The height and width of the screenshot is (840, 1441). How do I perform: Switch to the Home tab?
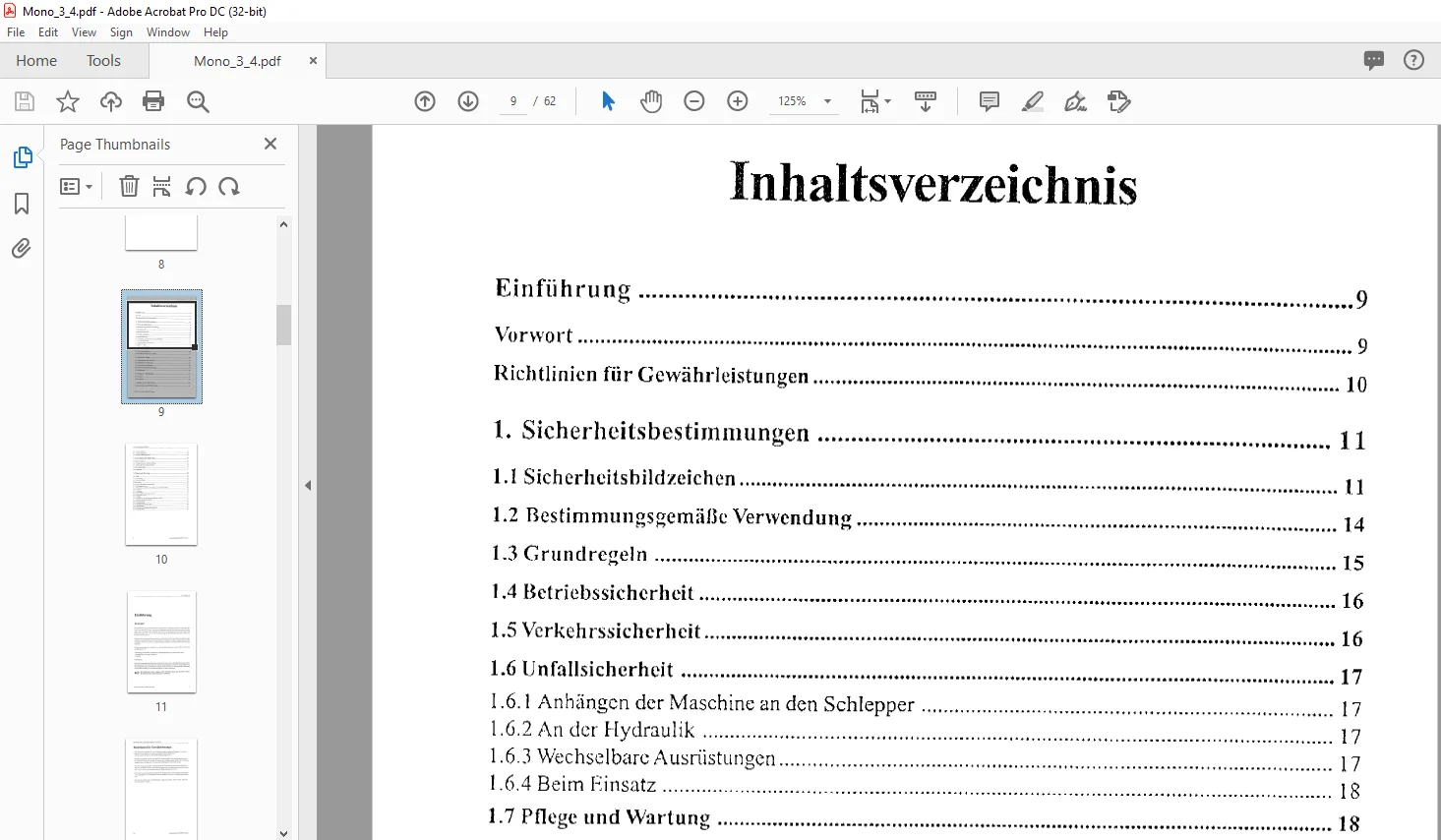[x=36, y=61]
